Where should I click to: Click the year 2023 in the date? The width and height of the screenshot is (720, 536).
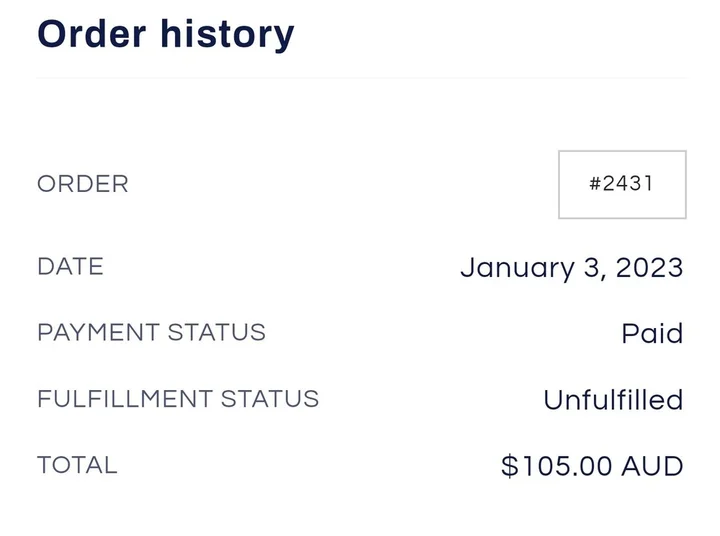tap(649, 268)
